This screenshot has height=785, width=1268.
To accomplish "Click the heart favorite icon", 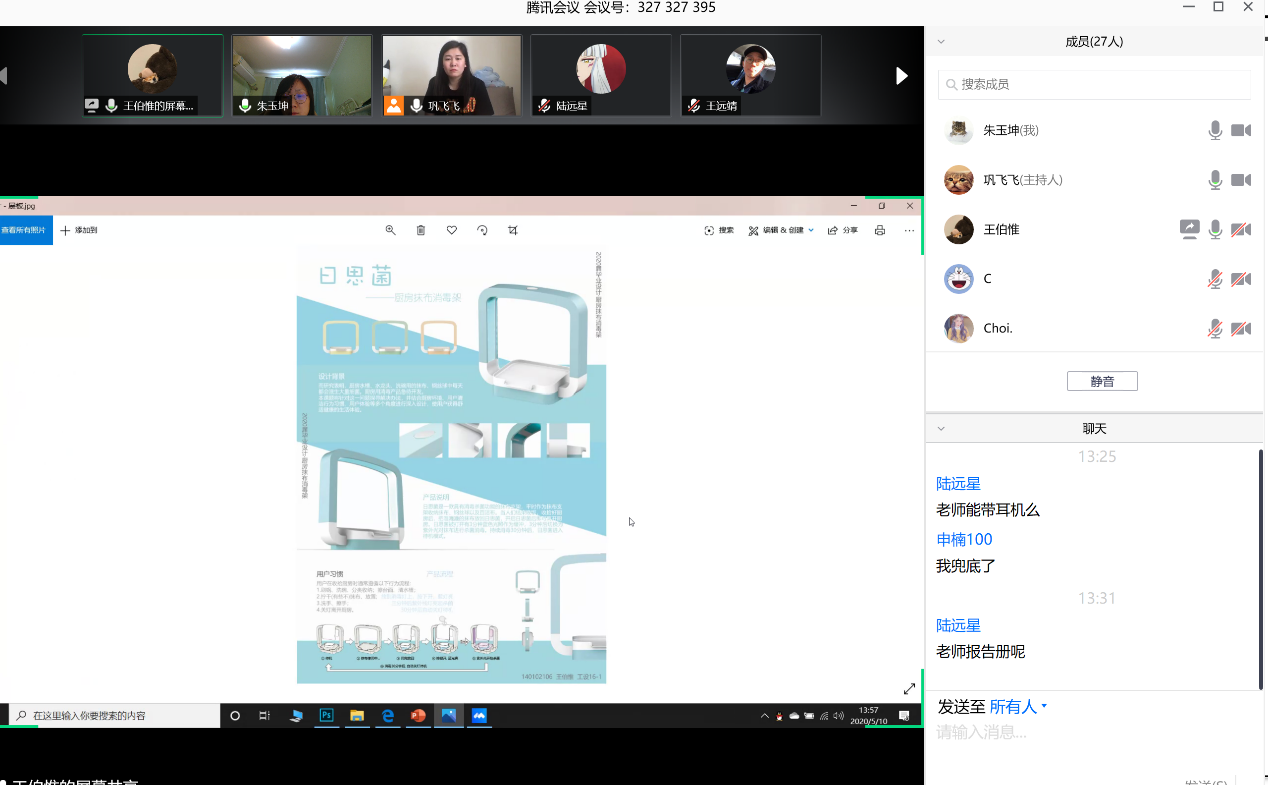I will coord(452,230).
